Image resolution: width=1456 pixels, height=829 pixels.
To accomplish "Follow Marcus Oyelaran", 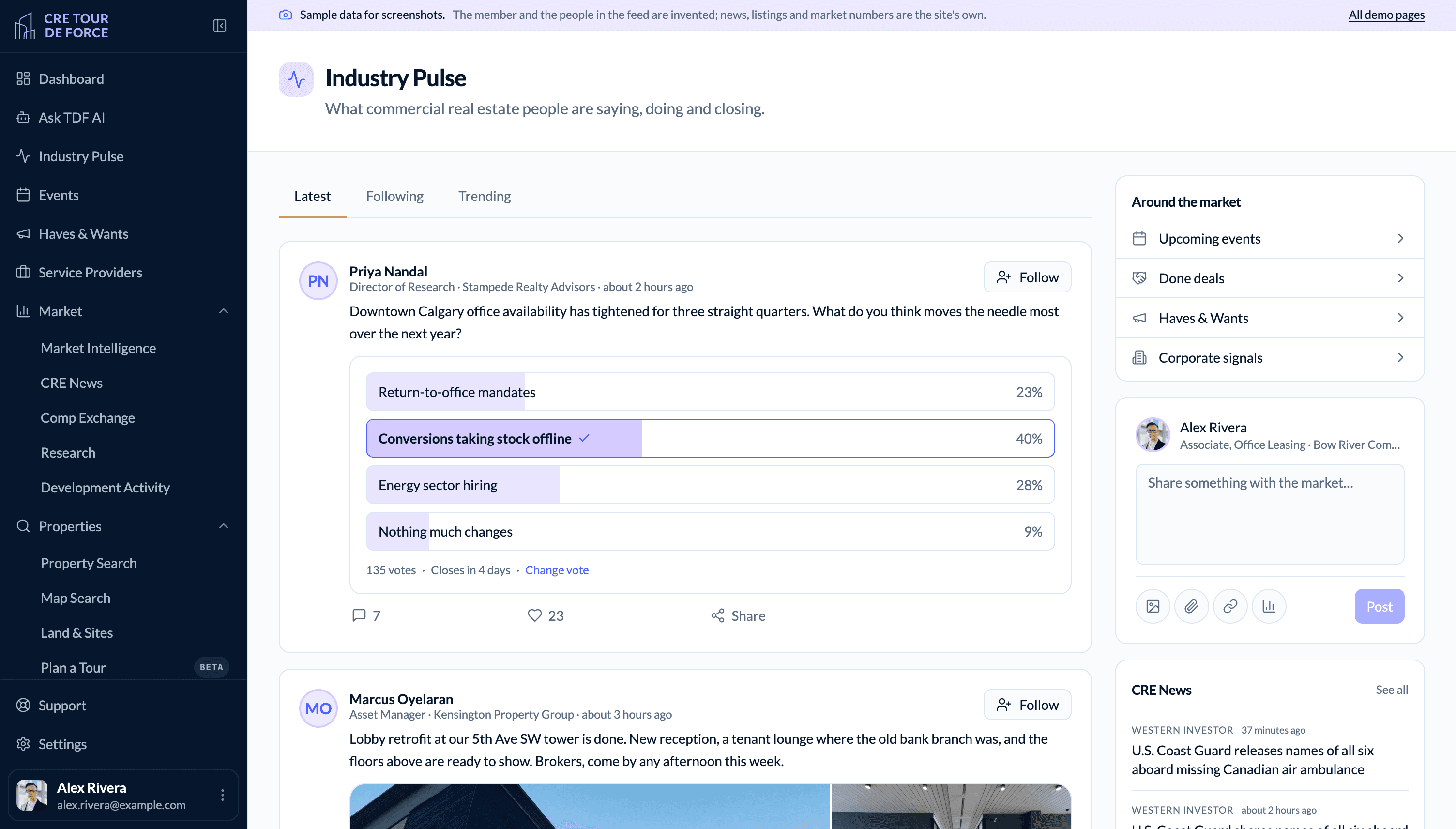I will 1027,705.
